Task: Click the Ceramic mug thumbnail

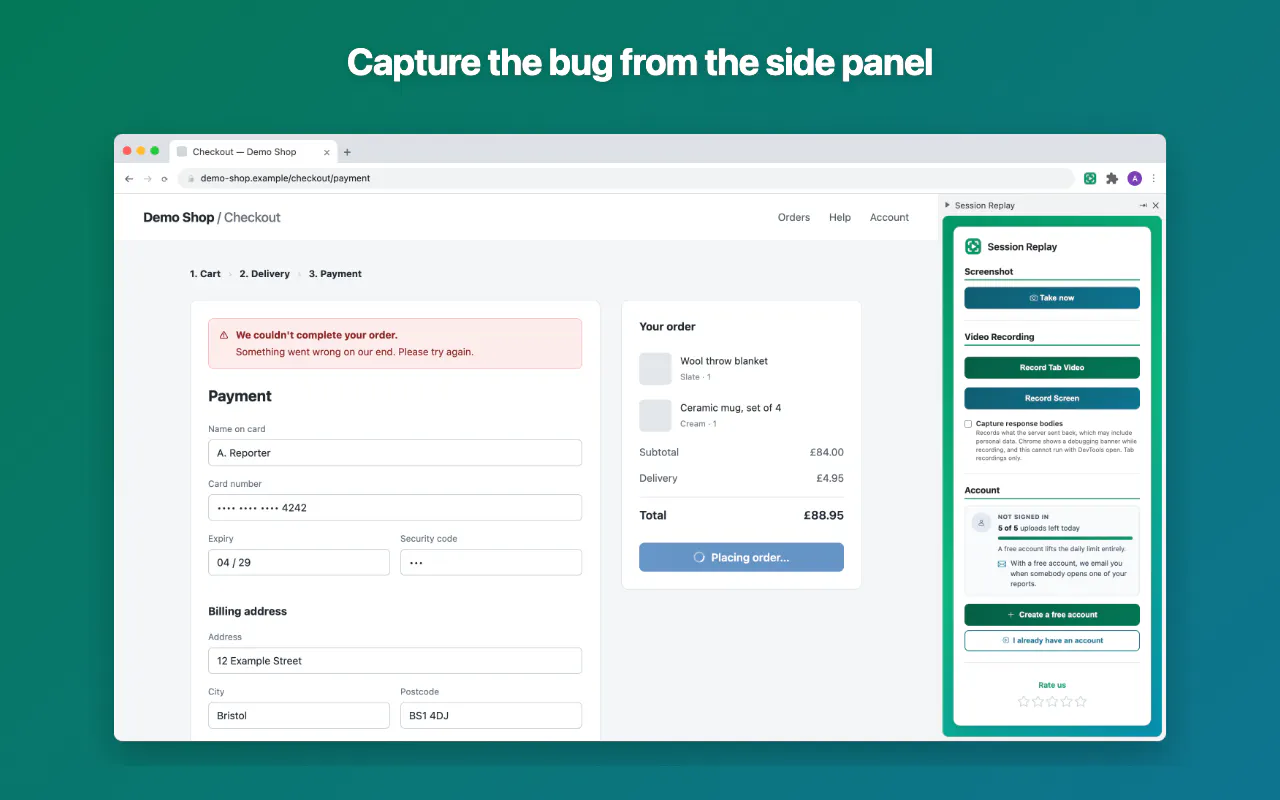Action: point(655,415)
